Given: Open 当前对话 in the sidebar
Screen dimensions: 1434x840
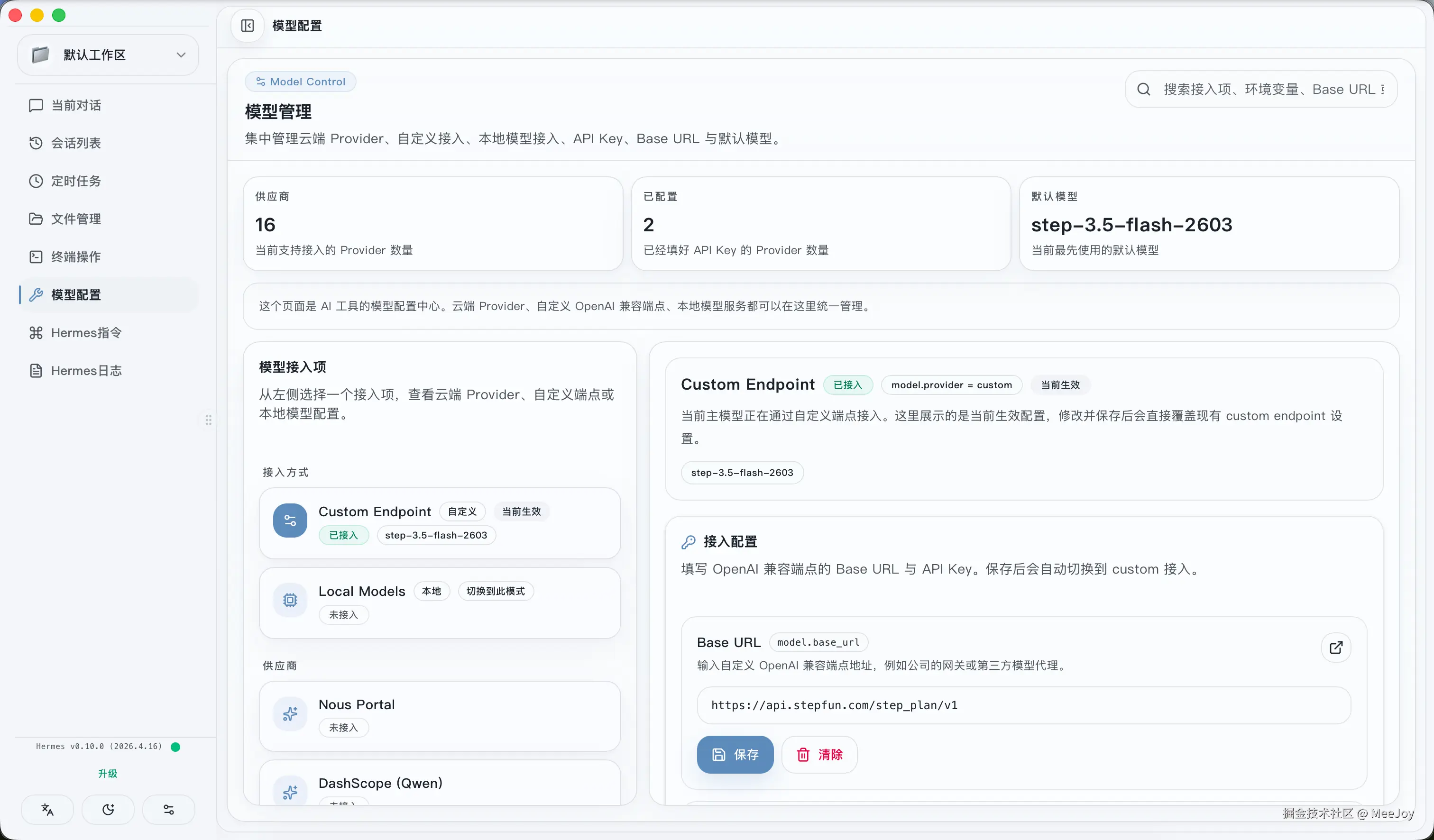Looking at the screenshot, I should pos(76,105).
